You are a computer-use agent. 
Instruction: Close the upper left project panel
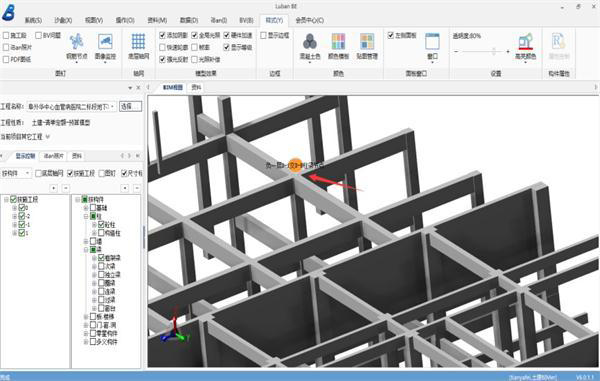[138, 88]
